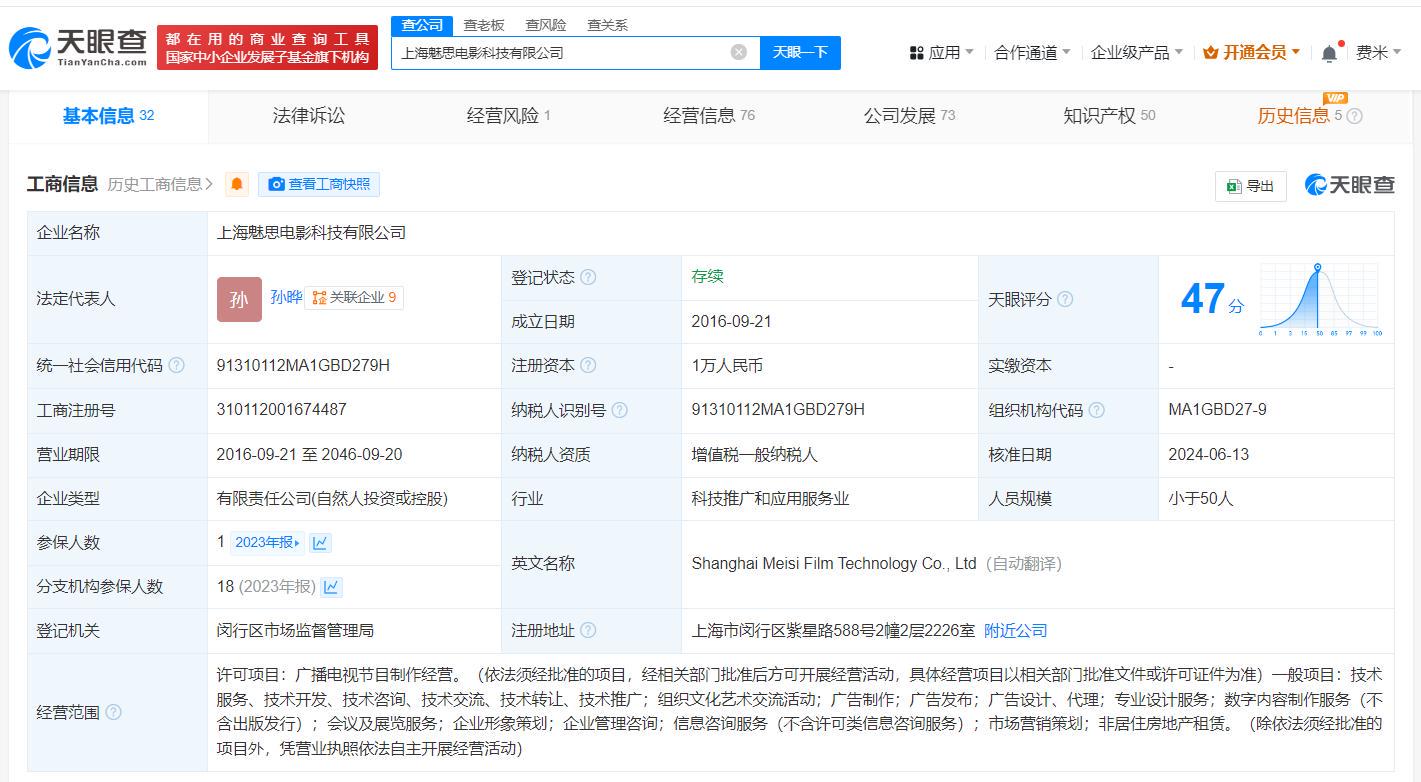The height and width of the screenshot is (782, 1421).
Task: Click help icon beside 纳税人识别号
Action: click(620, 410)
